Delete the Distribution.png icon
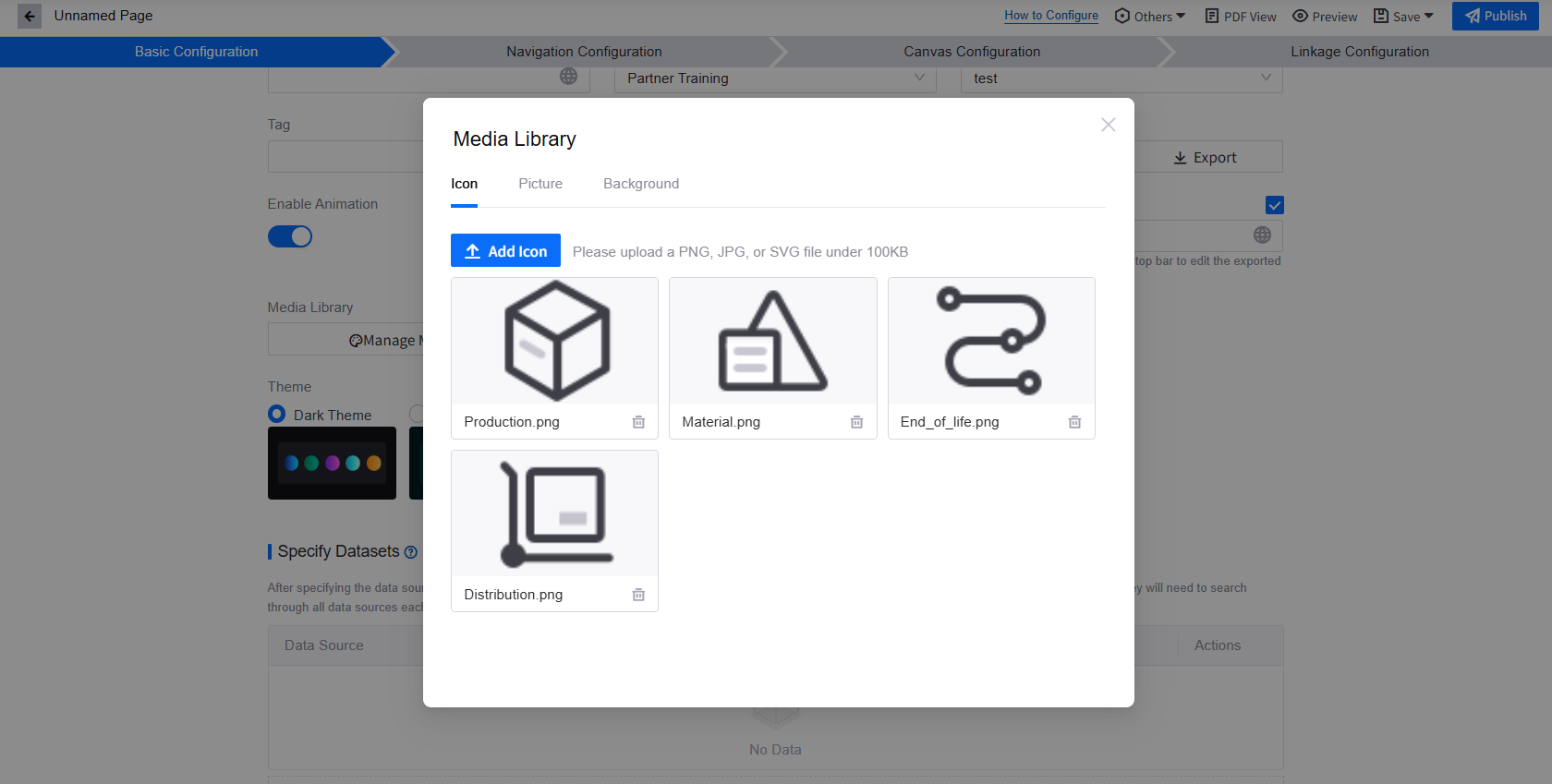Screen dimensions: 1552x784 click(638, 595)
